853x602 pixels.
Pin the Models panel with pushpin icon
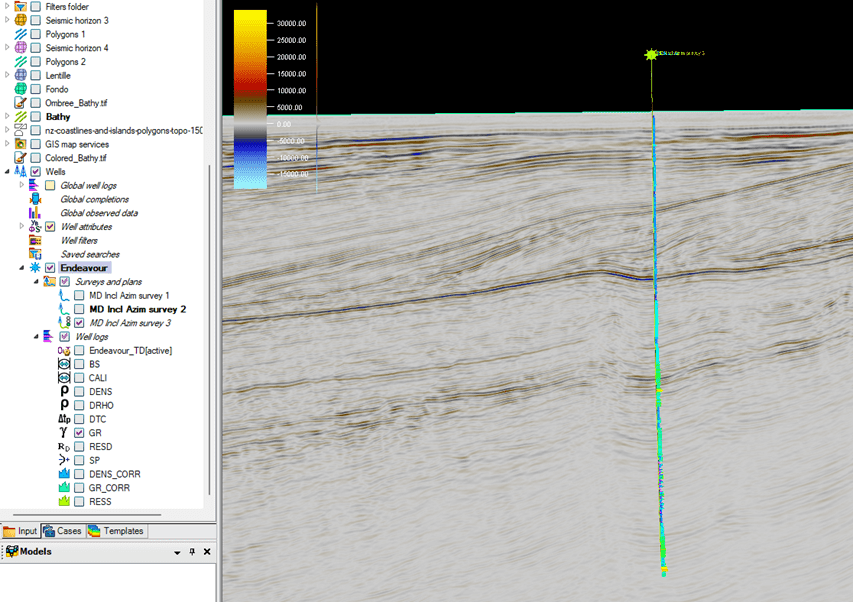click(192, 552)
